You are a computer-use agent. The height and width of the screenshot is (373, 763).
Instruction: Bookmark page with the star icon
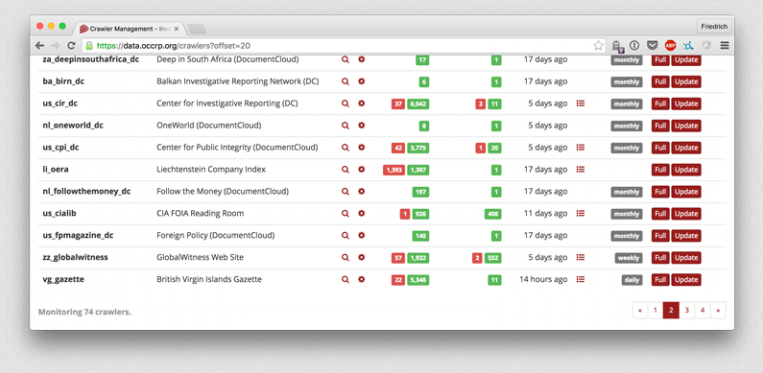click(x=598, y=45)
